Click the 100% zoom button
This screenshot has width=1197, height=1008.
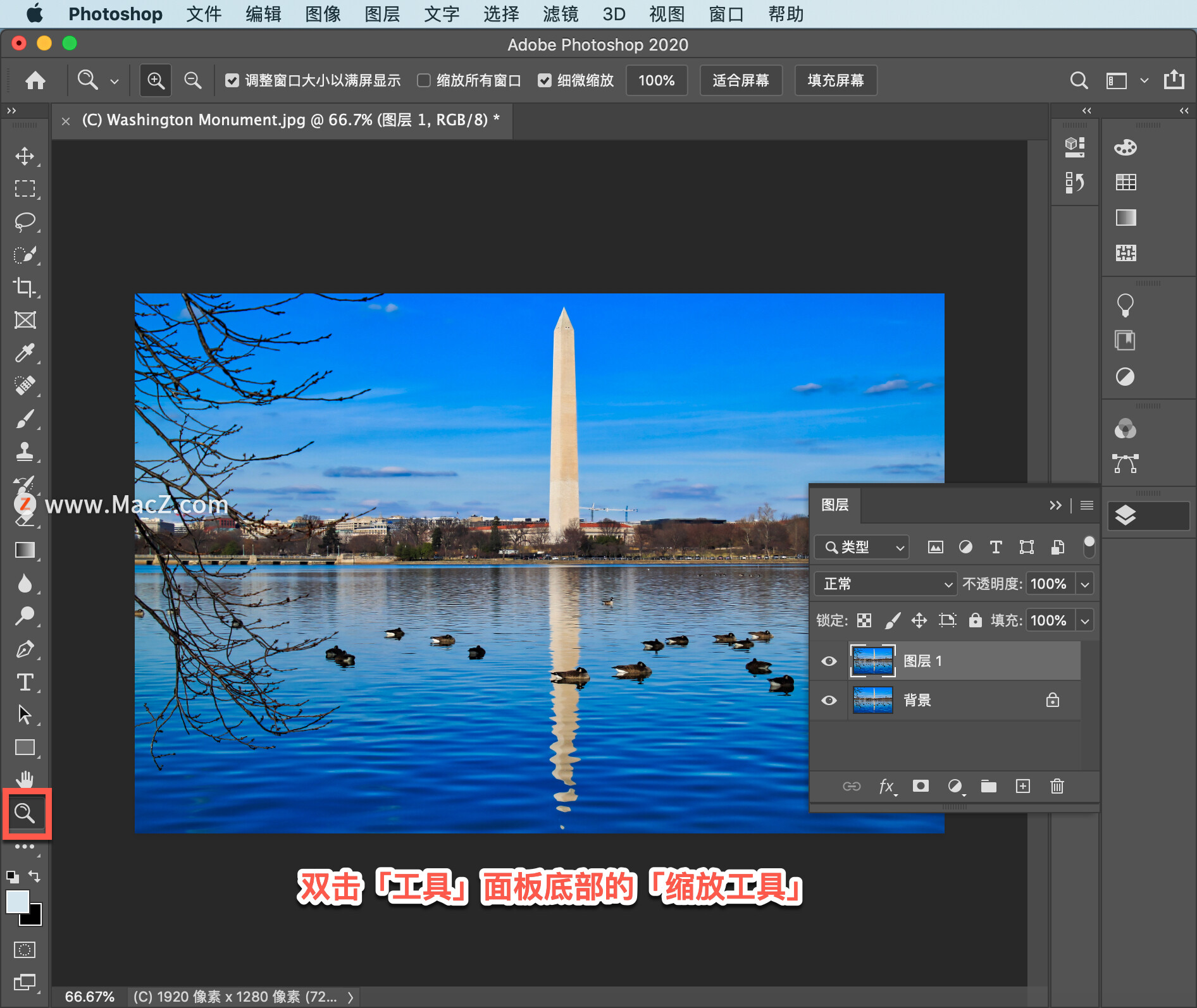[657, 80]
